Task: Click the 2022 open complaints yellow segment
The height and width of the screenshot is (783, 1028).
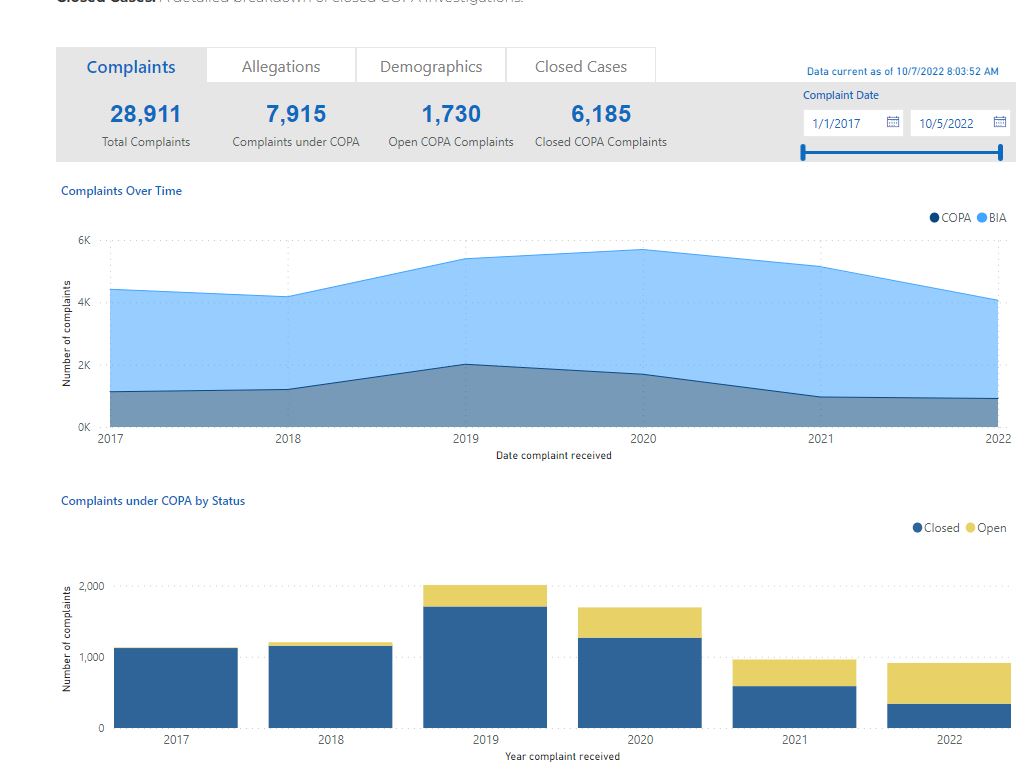Action: [x=949, y=683]
